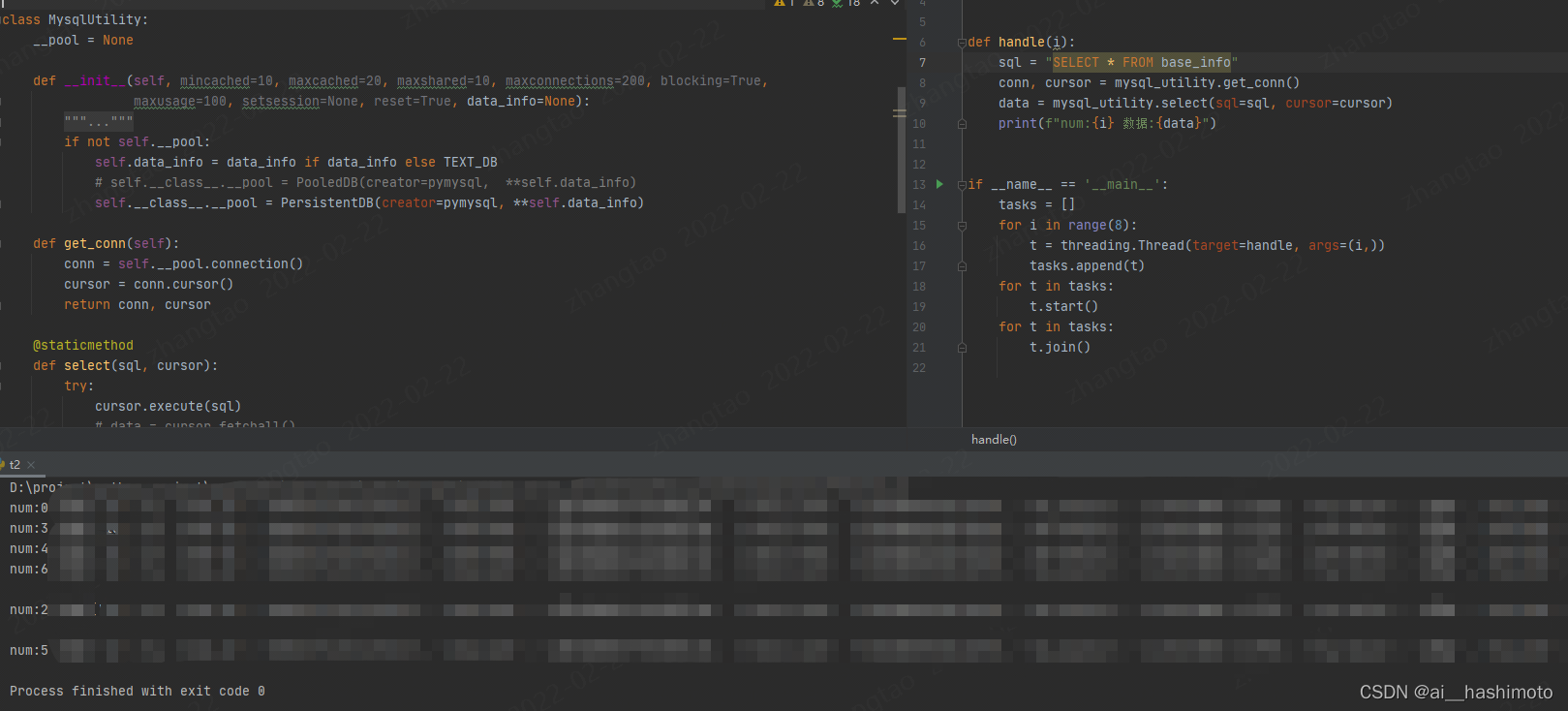Click the tasks = [] assignment
1568x711 pixels.
pos(1036,205)
